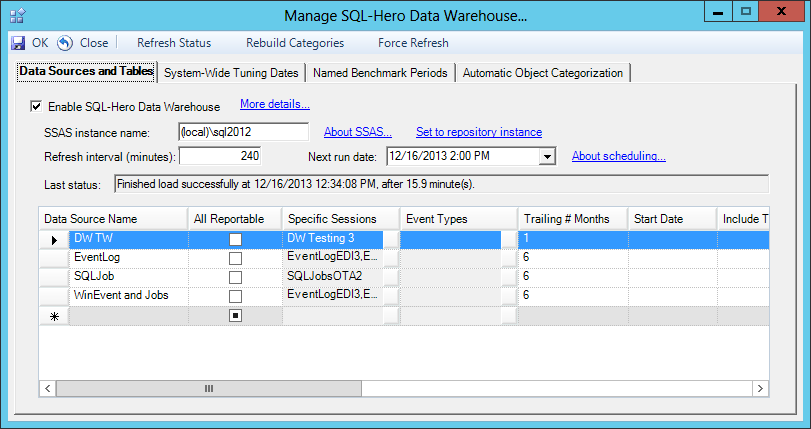Click Trailing Months value for EventLog row

[573, 258]
